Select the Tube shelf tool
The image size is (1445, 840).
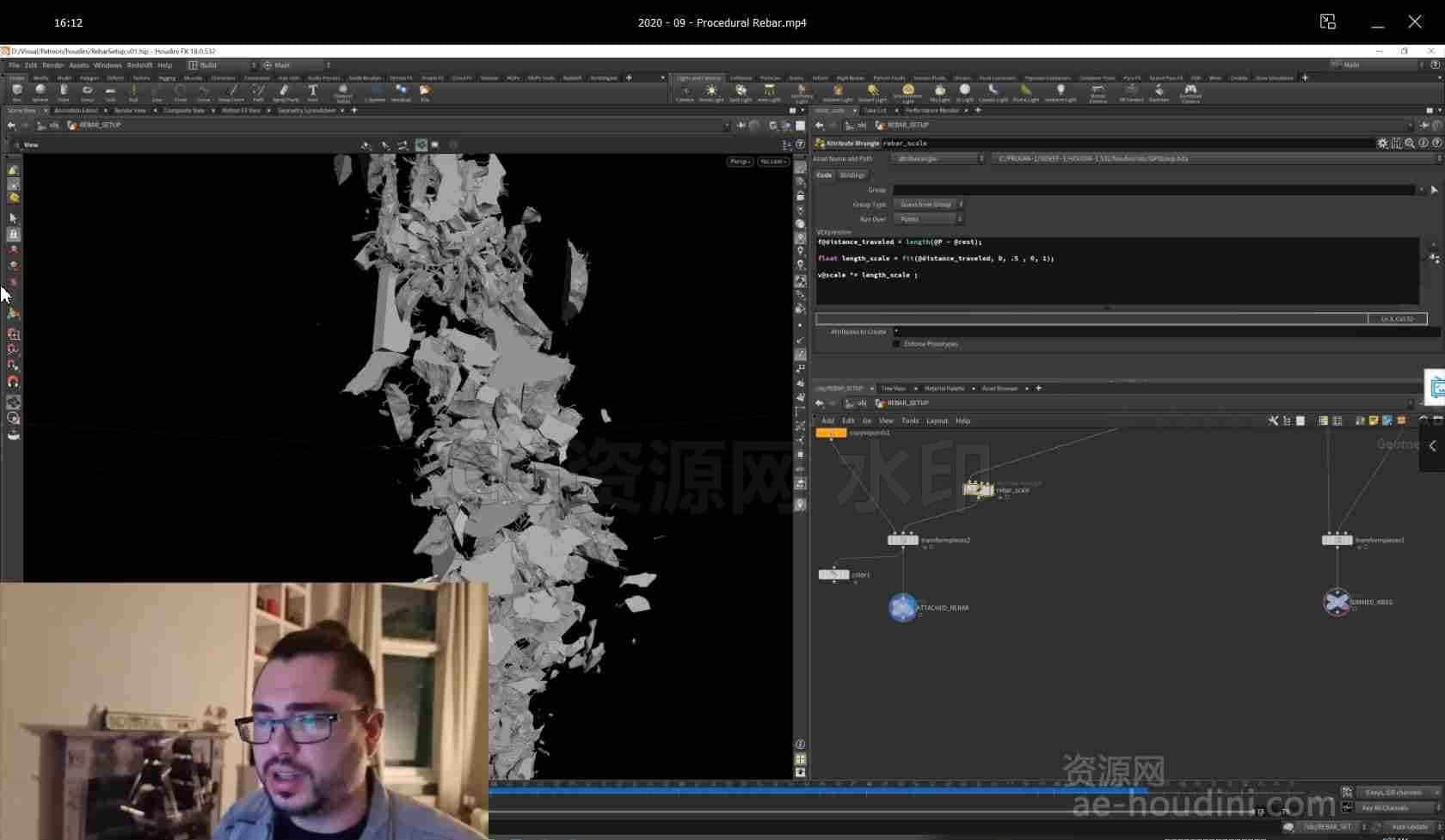[64, 92]
